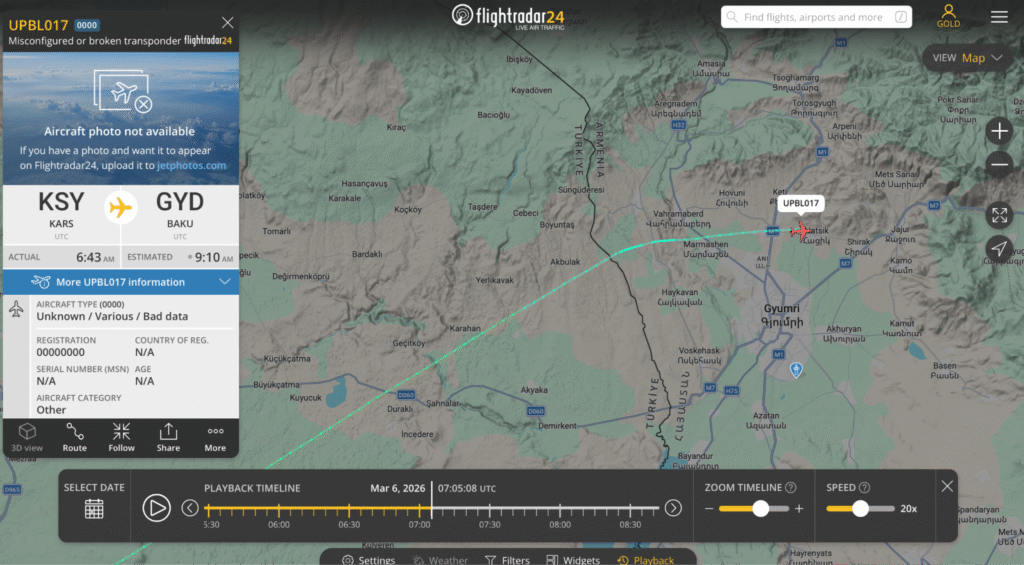Show the Route for UPBL017
Screen dimensions: 1024x565
(74, 438)
